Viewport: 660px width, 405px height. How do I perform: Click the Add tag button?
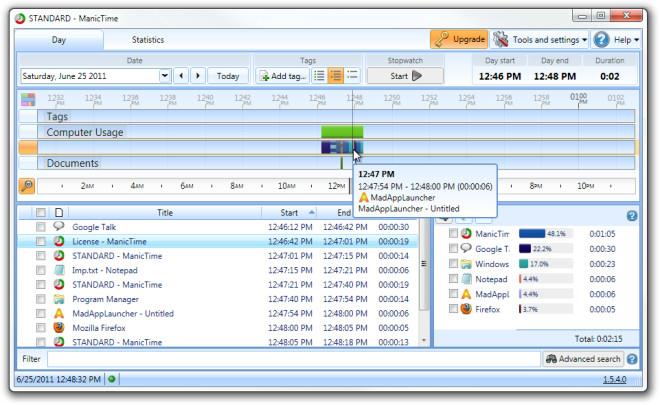tap(281, 76)
